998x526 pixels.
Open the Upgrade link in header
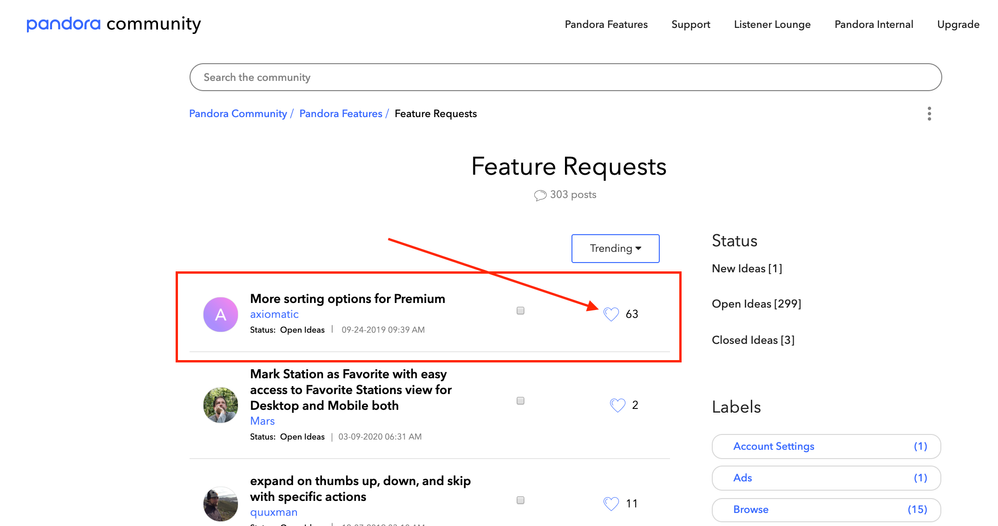point(957,24)
